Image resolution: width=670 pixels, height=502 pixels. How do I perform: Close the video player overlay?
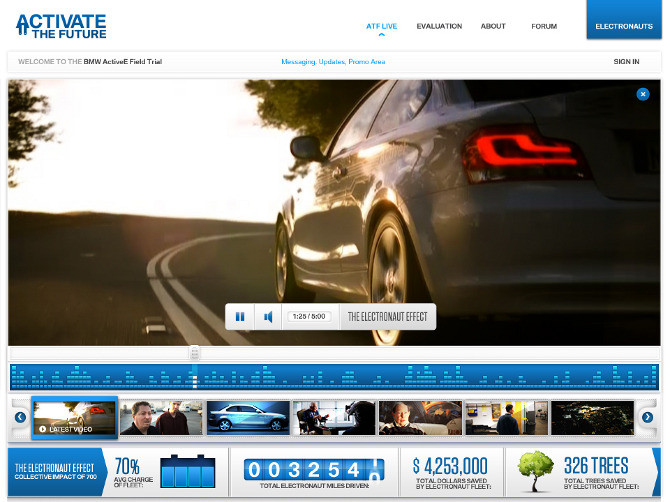[x=643, y=94]
